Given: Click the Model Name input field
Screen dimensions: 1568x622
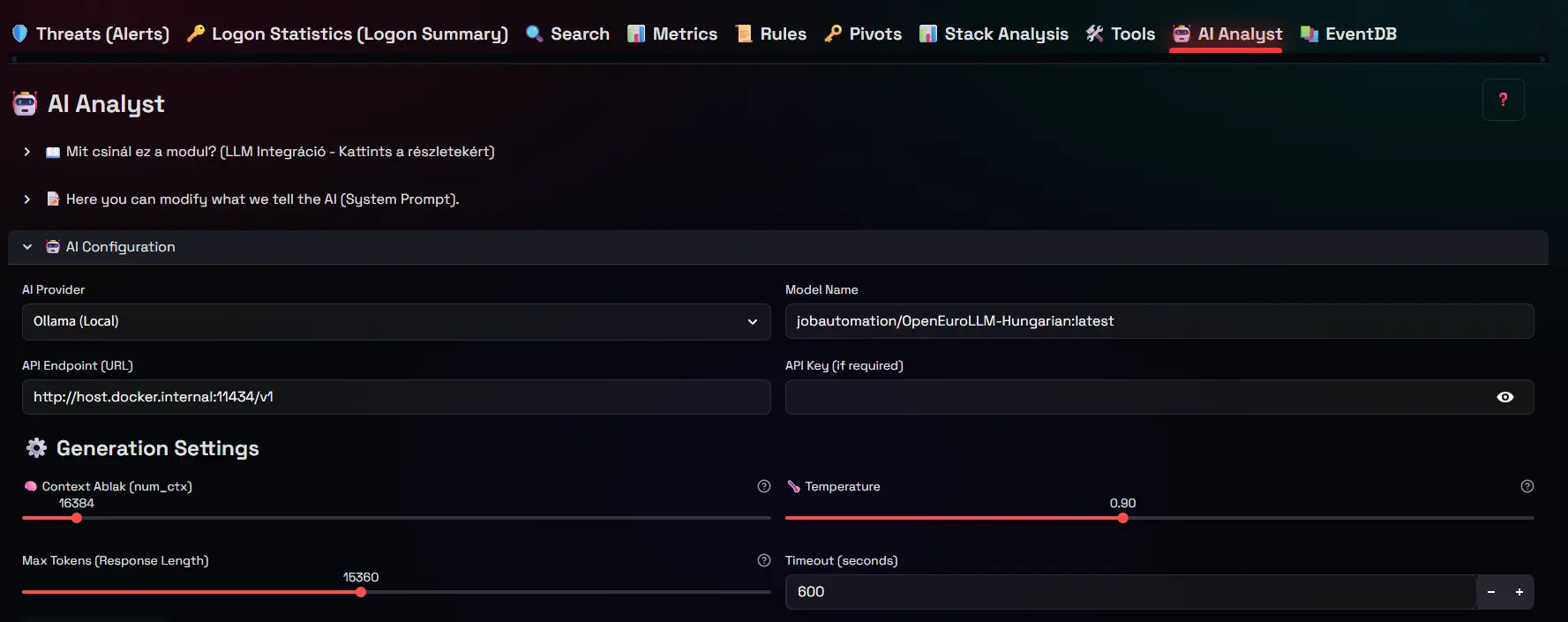Looking at the screenshot, I should click(x=1159, y=322).
